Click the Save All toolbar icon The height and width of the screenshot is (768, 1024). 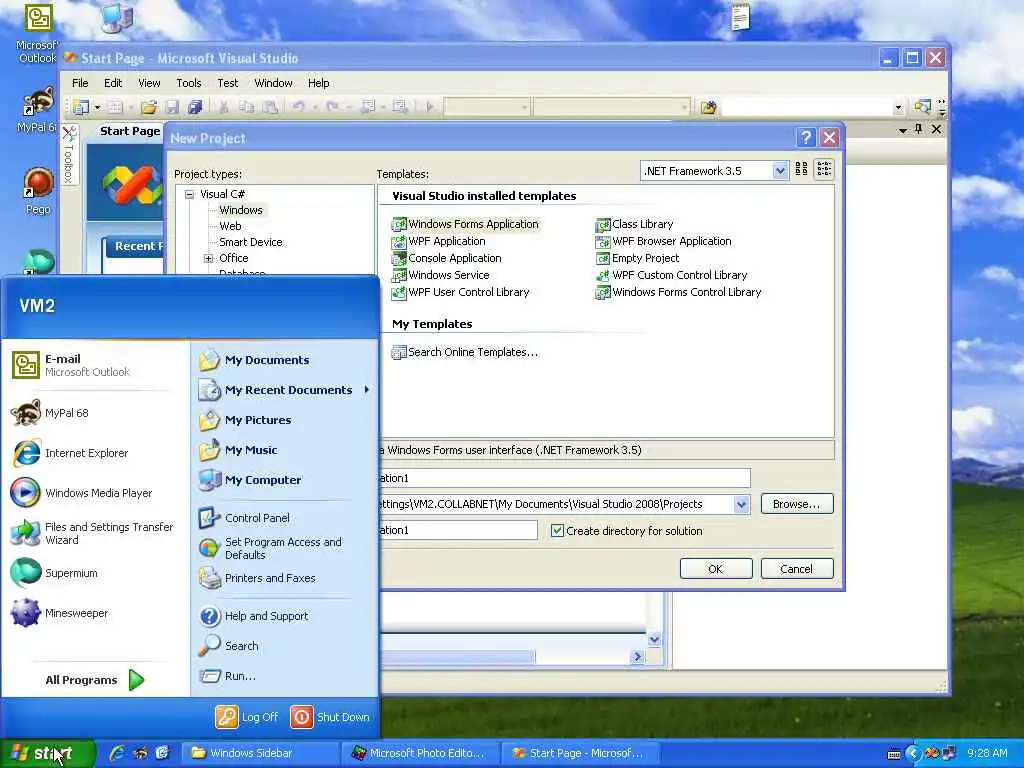(x=195, y=106)
